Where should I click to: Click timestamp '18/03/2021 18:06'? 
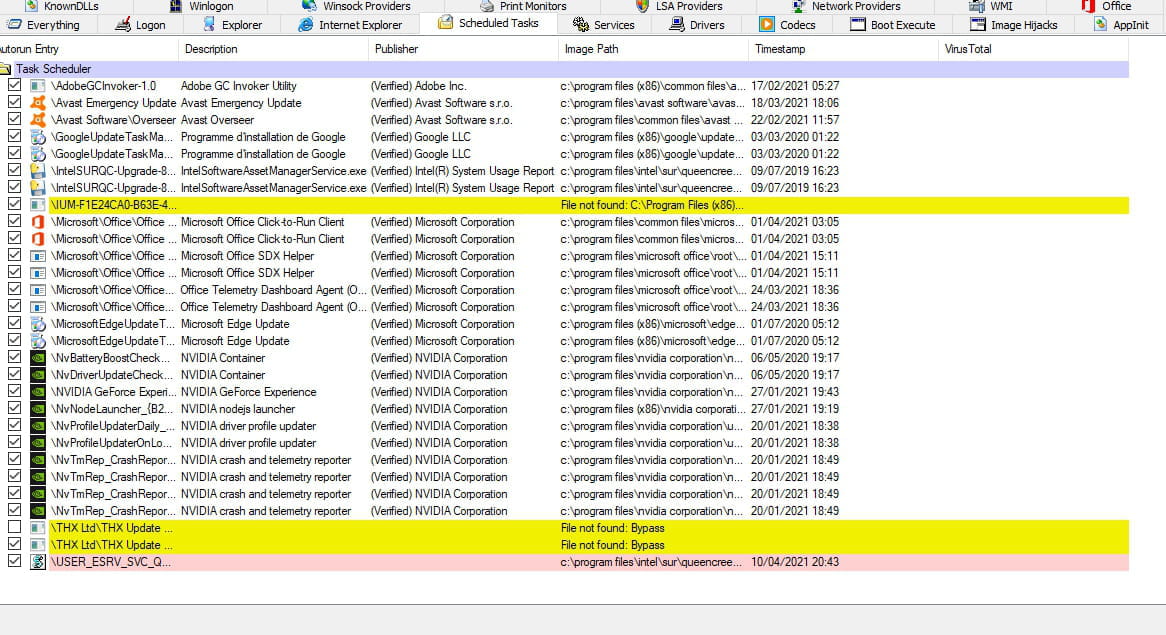(x=795, y=103)
